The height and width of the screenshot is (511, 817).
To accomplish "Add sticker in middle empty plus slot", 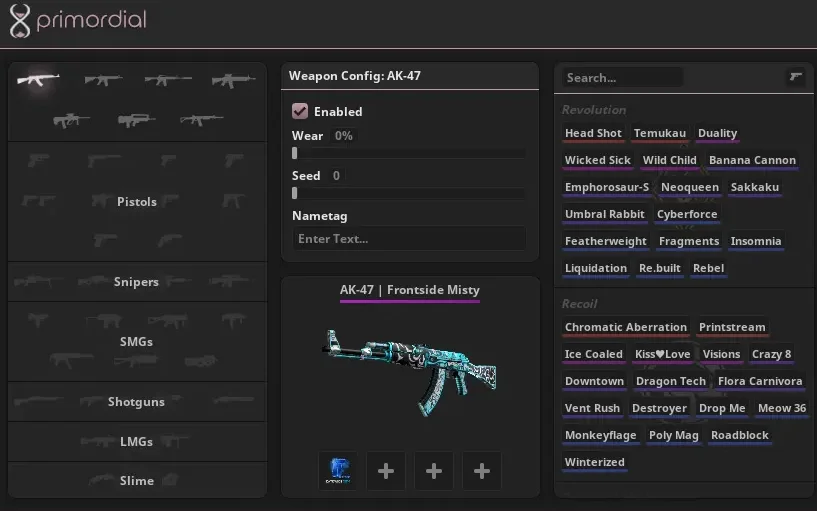I will click(x=434, y=470).
